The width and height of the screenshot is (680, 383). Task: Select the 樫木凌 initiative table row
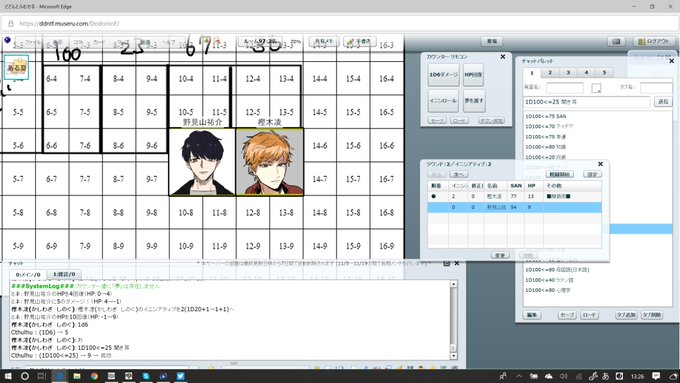(x=514, y=196)
